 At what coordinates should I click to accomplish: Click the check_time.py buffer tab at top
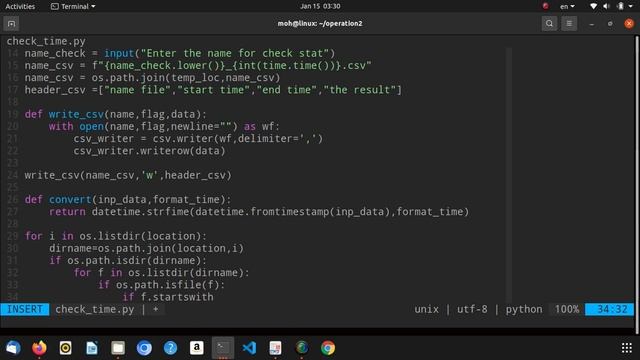tap(46, 41)
